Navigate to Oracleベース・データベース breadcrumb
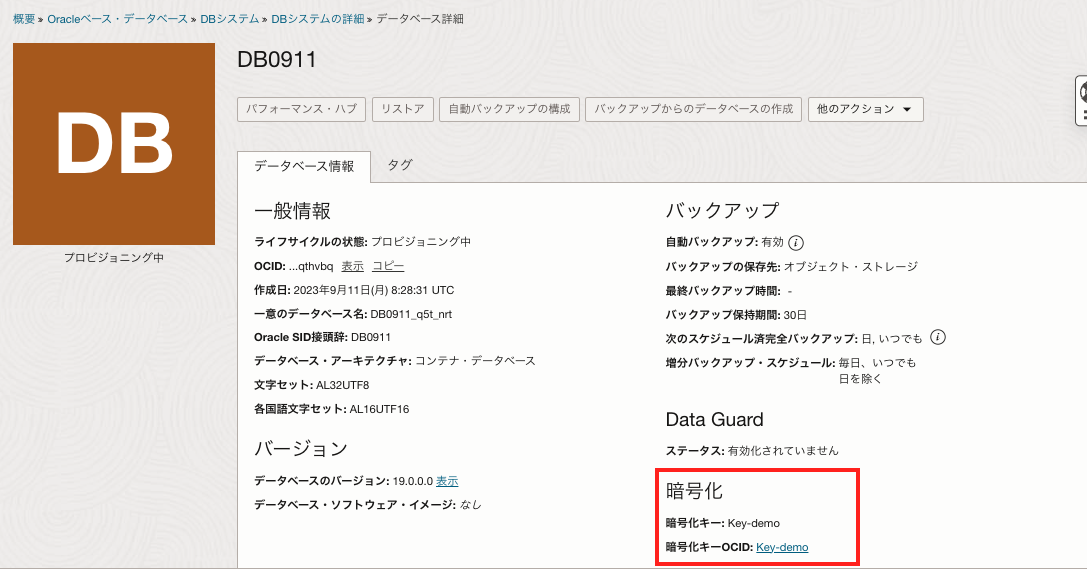The width and height of the screenshot is (1087, 569). (117, 19)
